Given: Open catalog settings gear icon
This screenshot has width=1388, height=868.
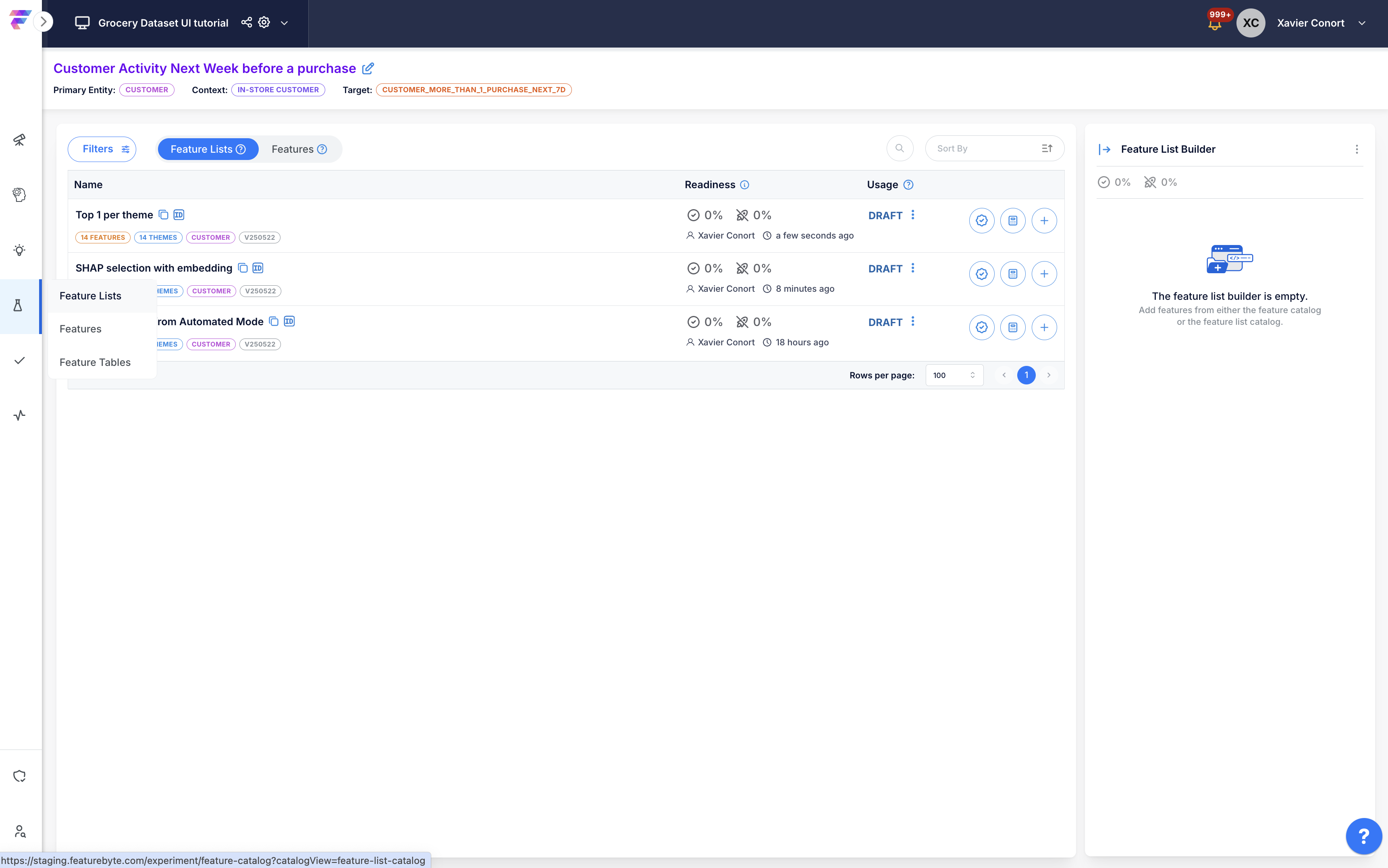Looking at the screenshot, I should (x=264, y=23).
